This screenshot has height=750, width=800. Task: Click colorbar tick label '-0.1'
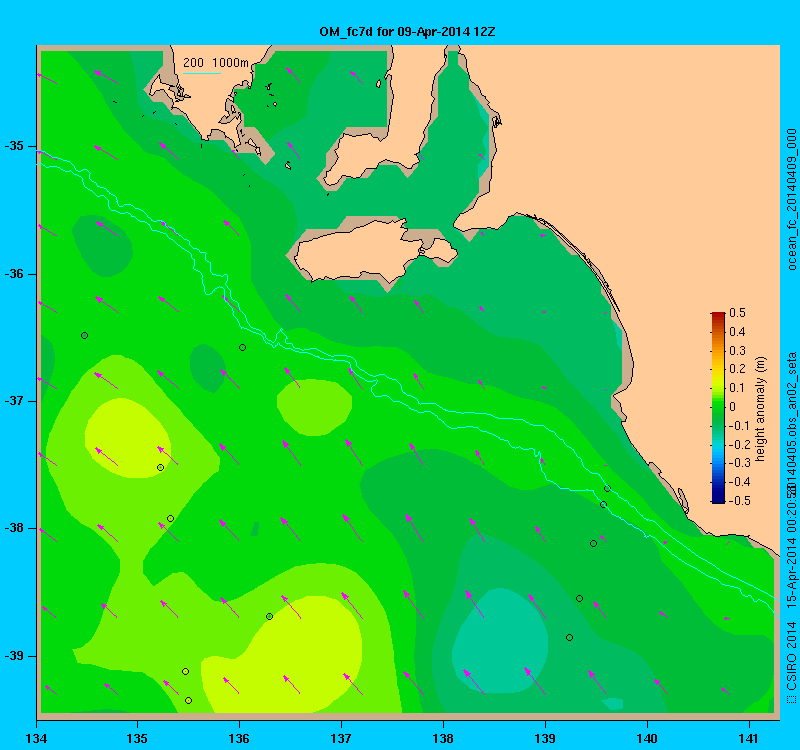pos(740,426)
